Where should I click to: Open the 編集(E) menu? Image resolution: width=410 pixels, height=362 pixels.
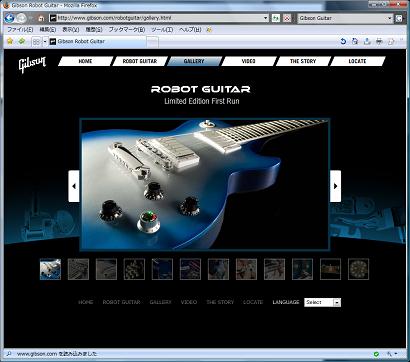[48, 30]
